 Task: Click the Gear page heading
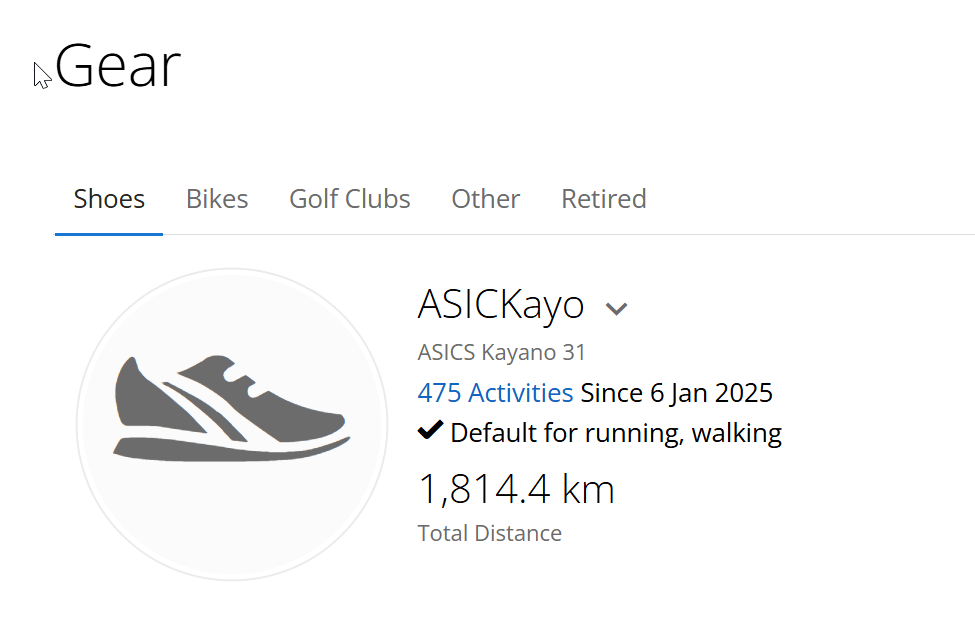click(117, 67)
